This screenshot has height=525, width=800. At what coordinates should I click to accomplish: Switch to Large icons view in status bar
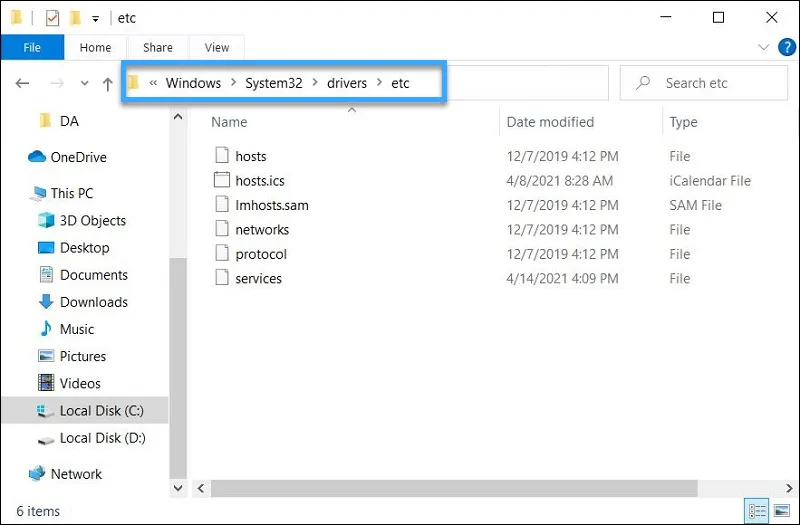782,511
